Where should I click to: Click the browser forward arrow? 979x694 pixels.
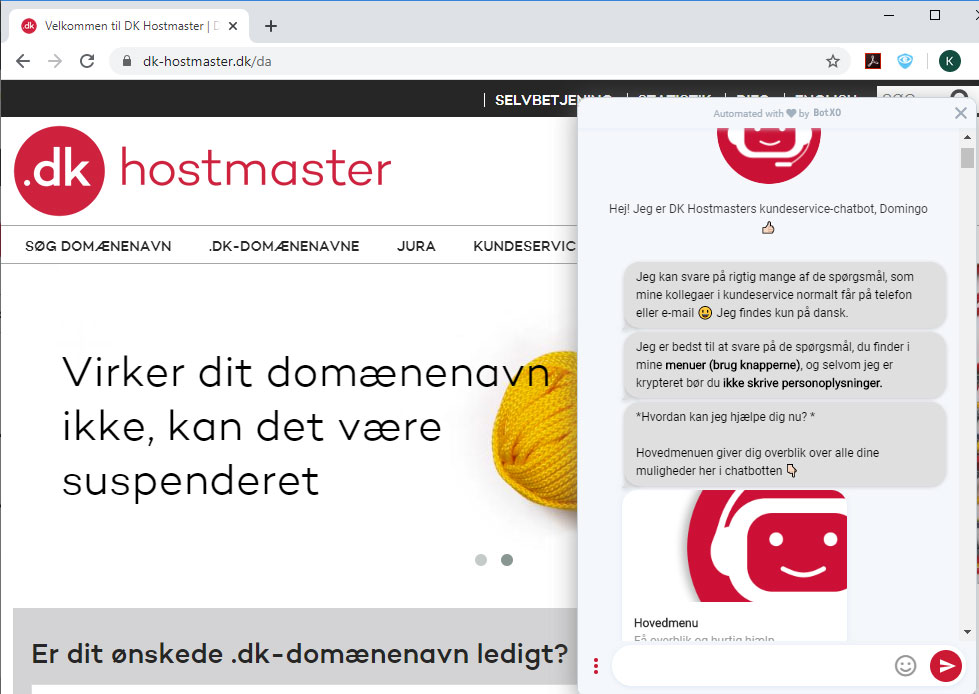(55, 61)
